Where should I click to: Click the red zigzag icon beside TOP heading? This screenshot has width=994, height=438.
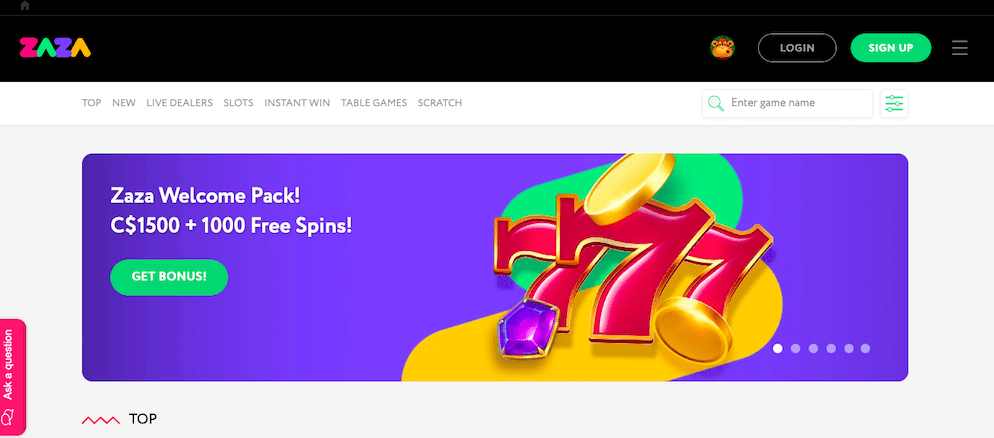[101, 420]
